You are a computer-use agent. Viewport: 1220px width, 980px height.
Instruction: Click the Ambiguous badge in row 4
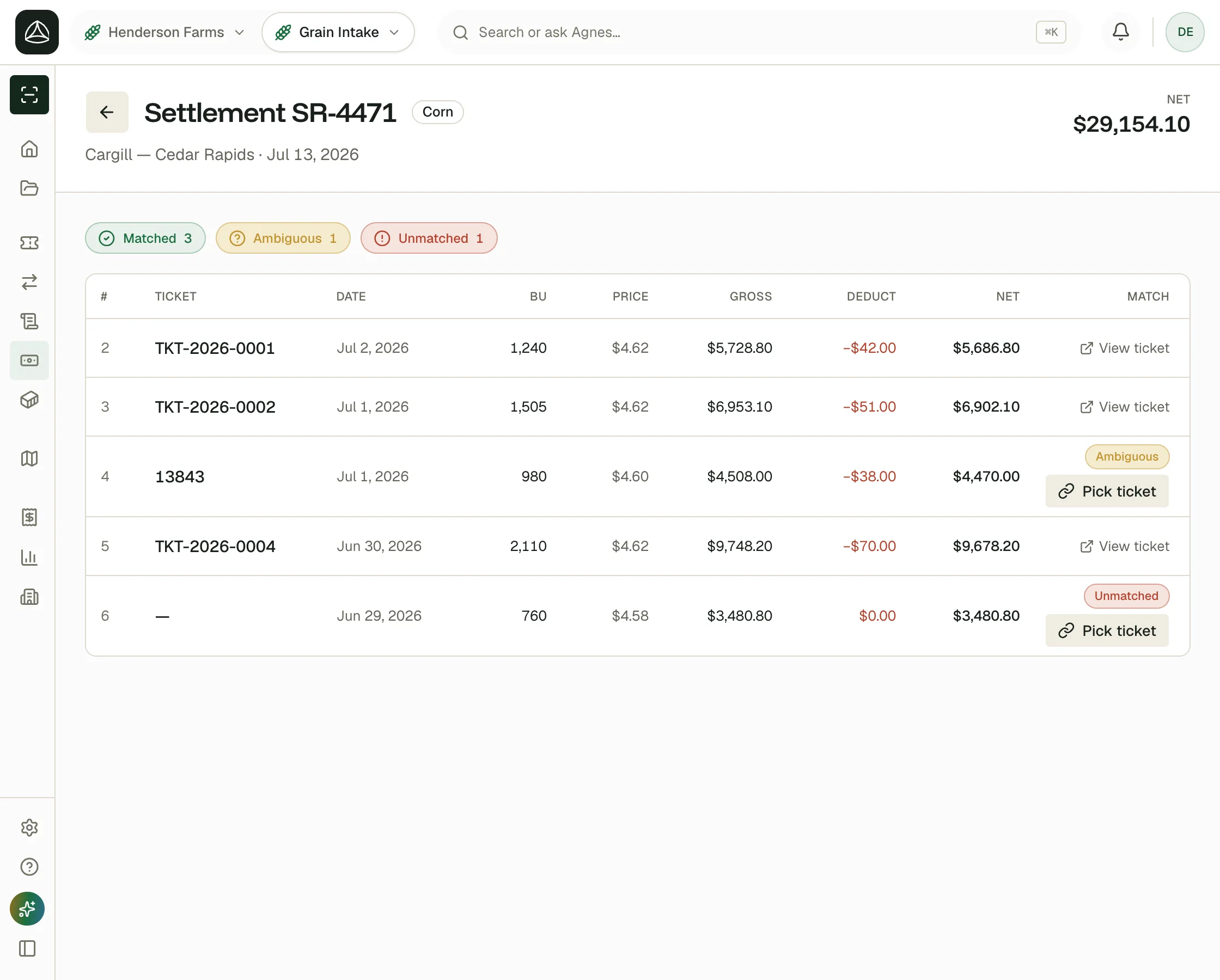coord(1127,457)
